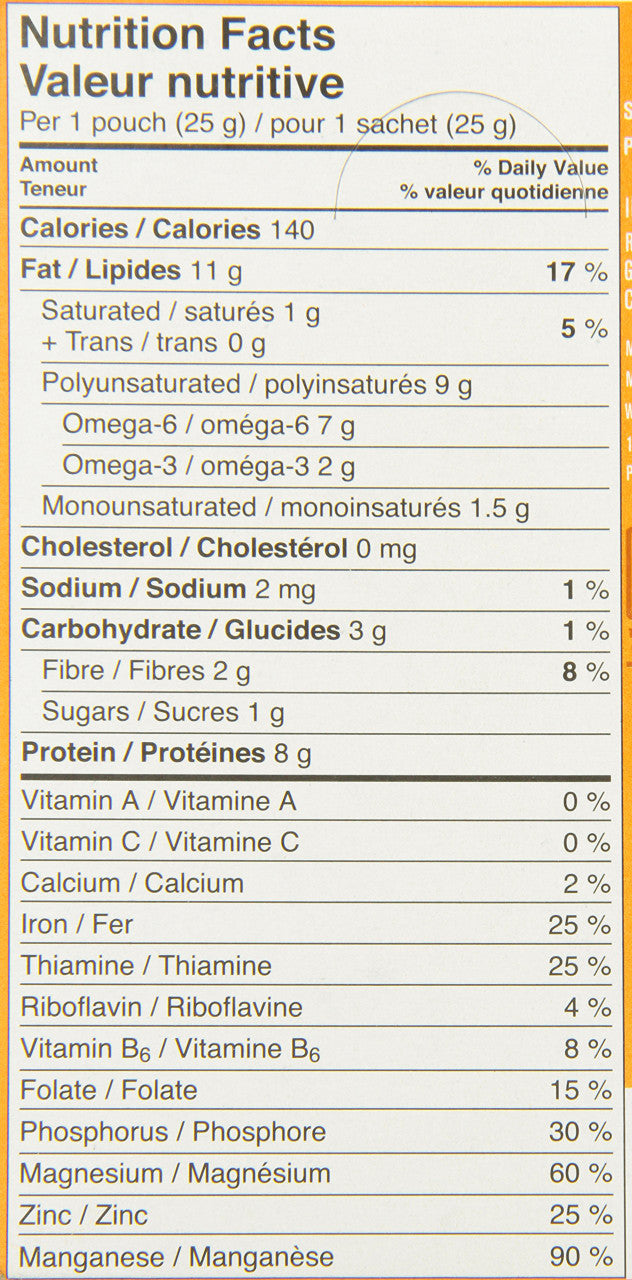This screenshot has width=632, height=1280.
Task: Select the Carbohydrate / Glucides 3 g row
Action: point(204,631)
